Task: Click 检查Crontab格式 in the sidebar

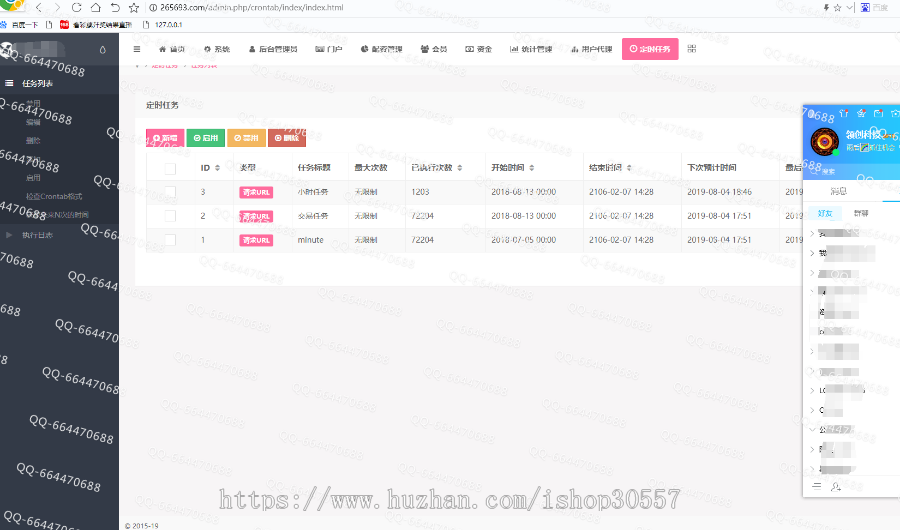Action: (x=54, y=196)
